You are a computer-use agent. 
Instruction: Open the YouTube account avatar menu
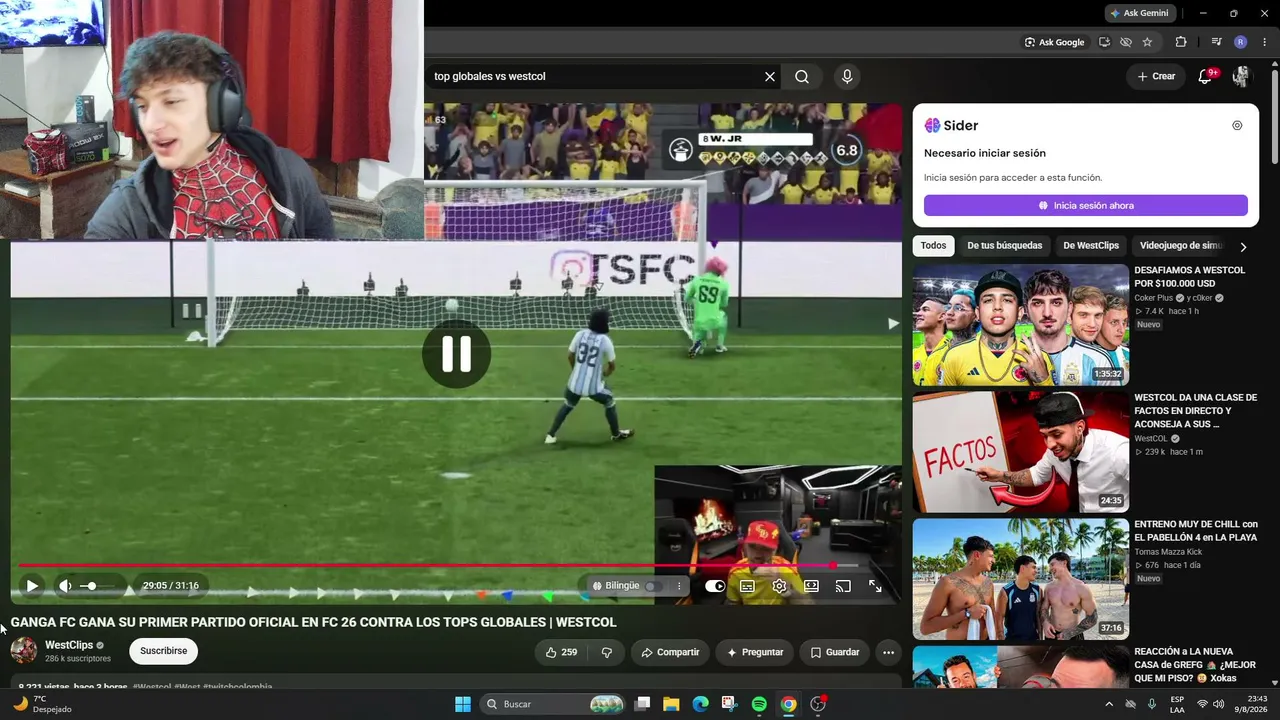(1241, 76)
